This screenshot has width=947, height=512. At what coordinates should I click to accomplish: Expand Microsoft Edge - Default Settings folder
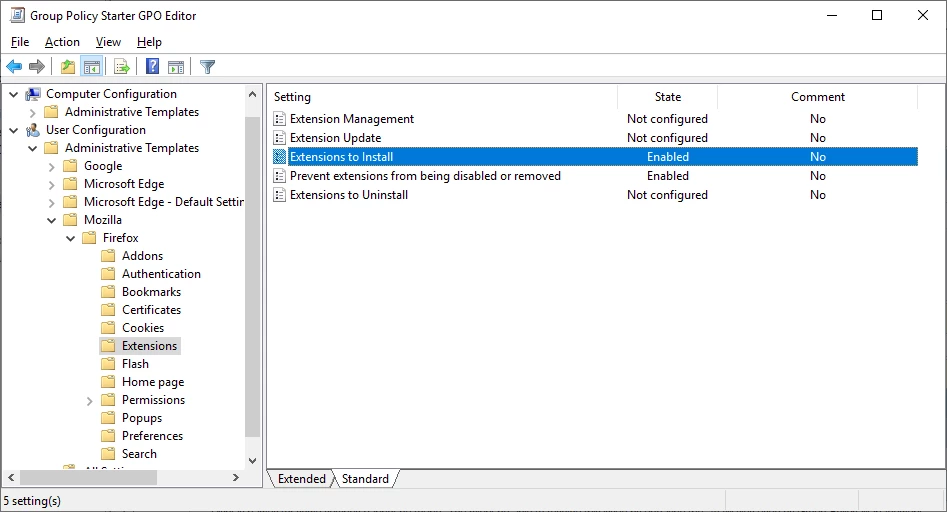51,203
